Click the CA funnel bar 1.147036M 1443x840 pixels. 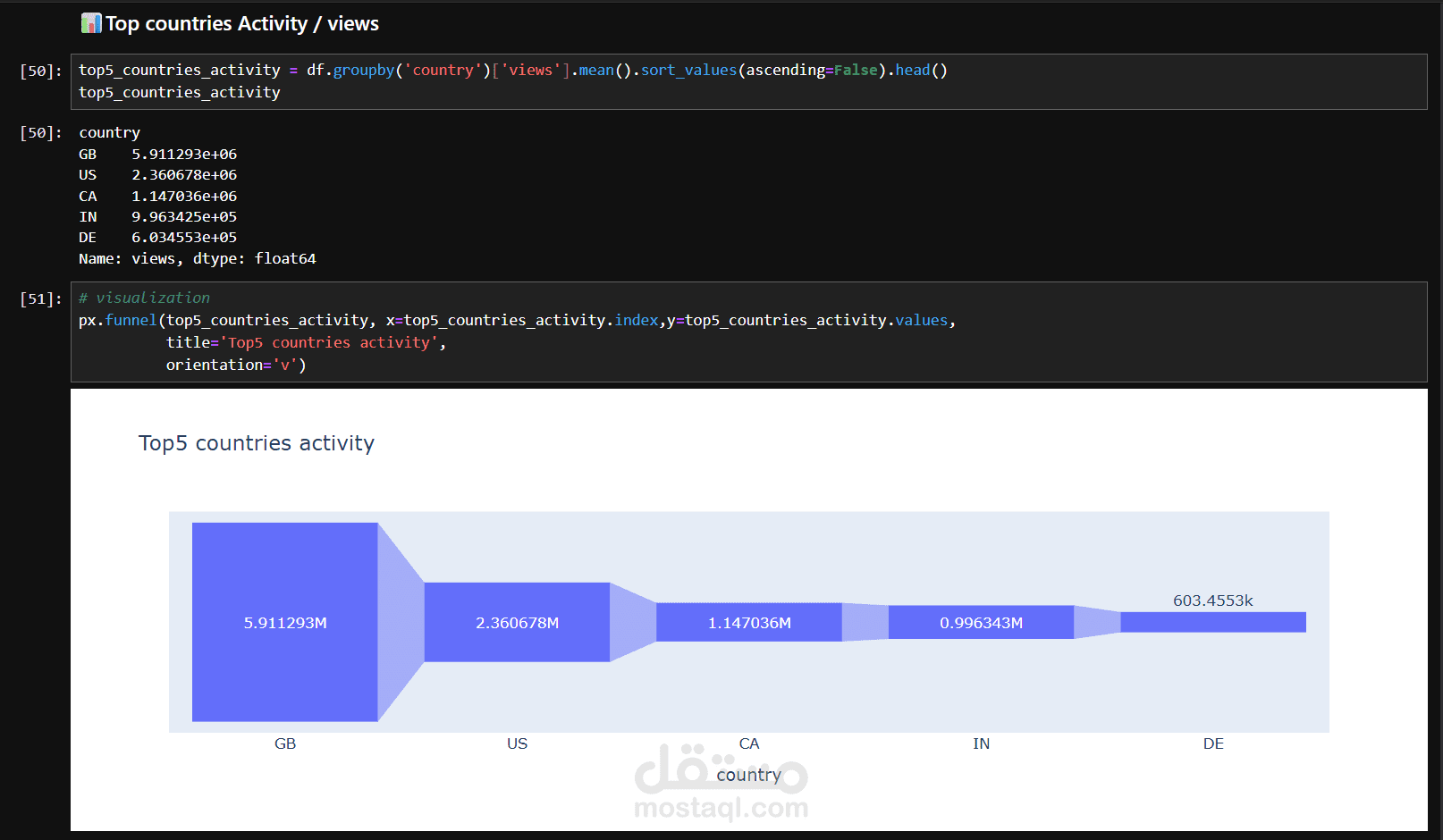tap(749, 622)
